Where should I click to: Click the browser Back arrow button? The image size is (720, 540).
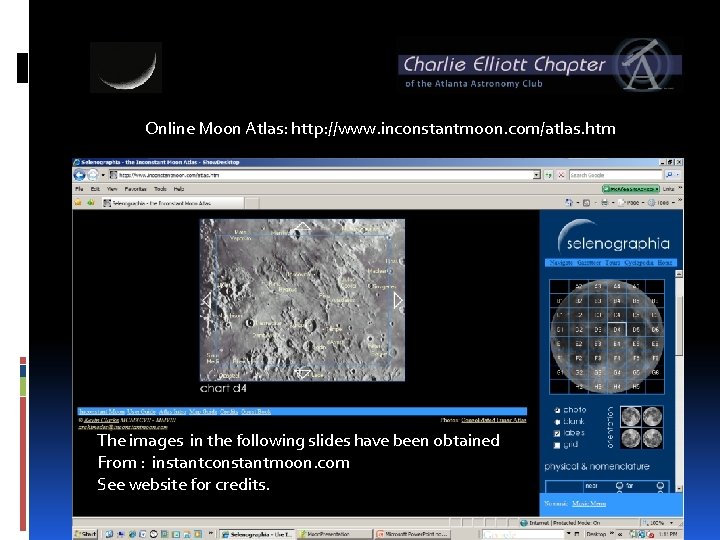click(79, 175)
